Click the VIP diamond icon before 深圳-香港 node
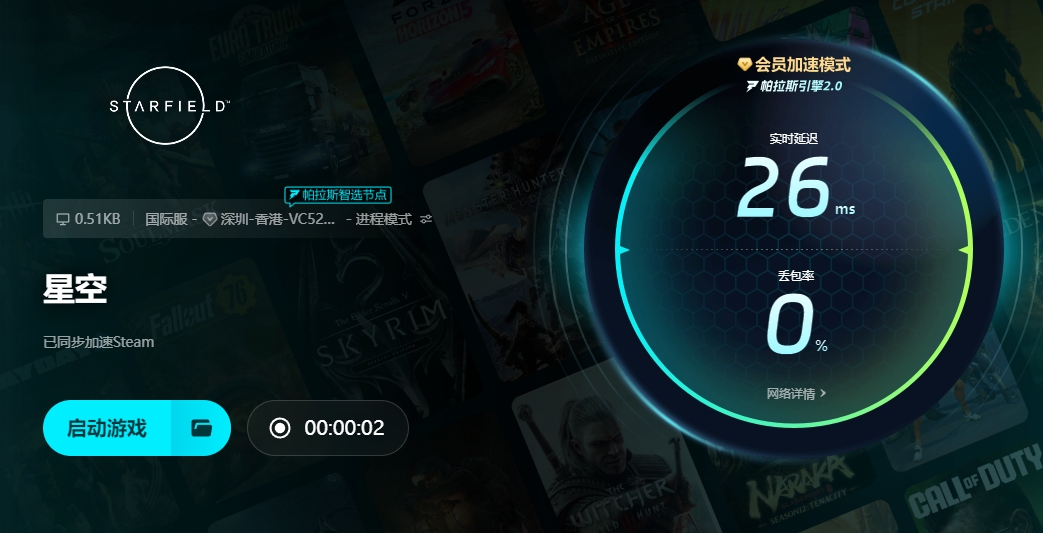 210,219
